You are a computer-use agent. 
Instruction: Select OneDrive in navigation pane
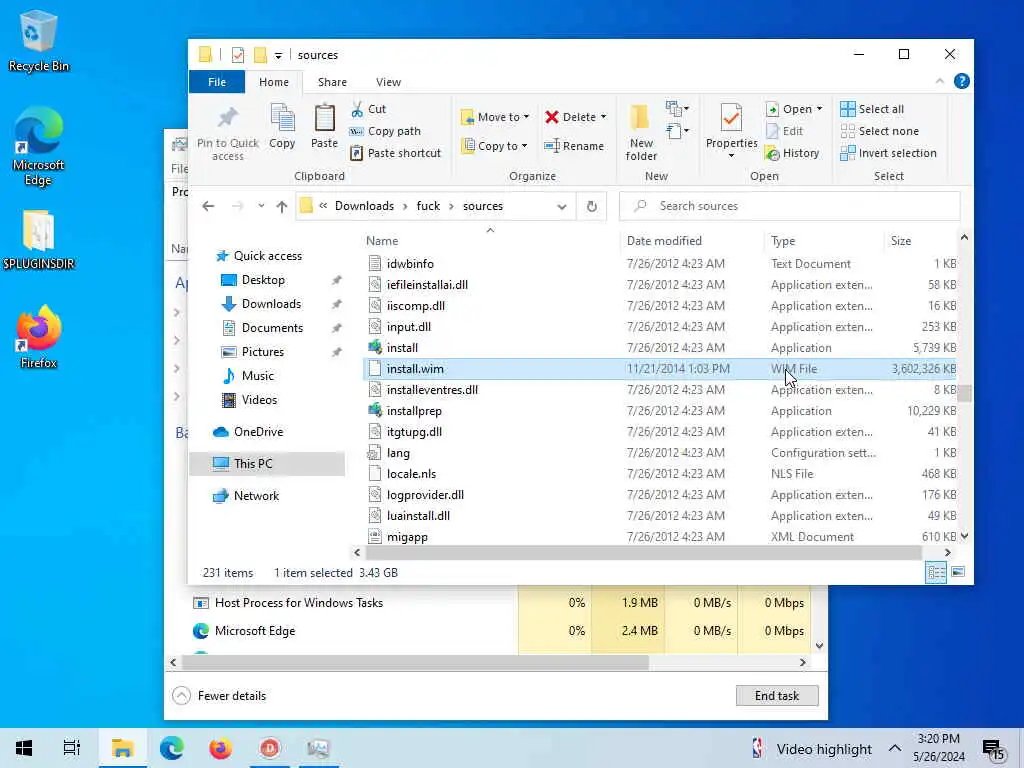tap(258, 432)
